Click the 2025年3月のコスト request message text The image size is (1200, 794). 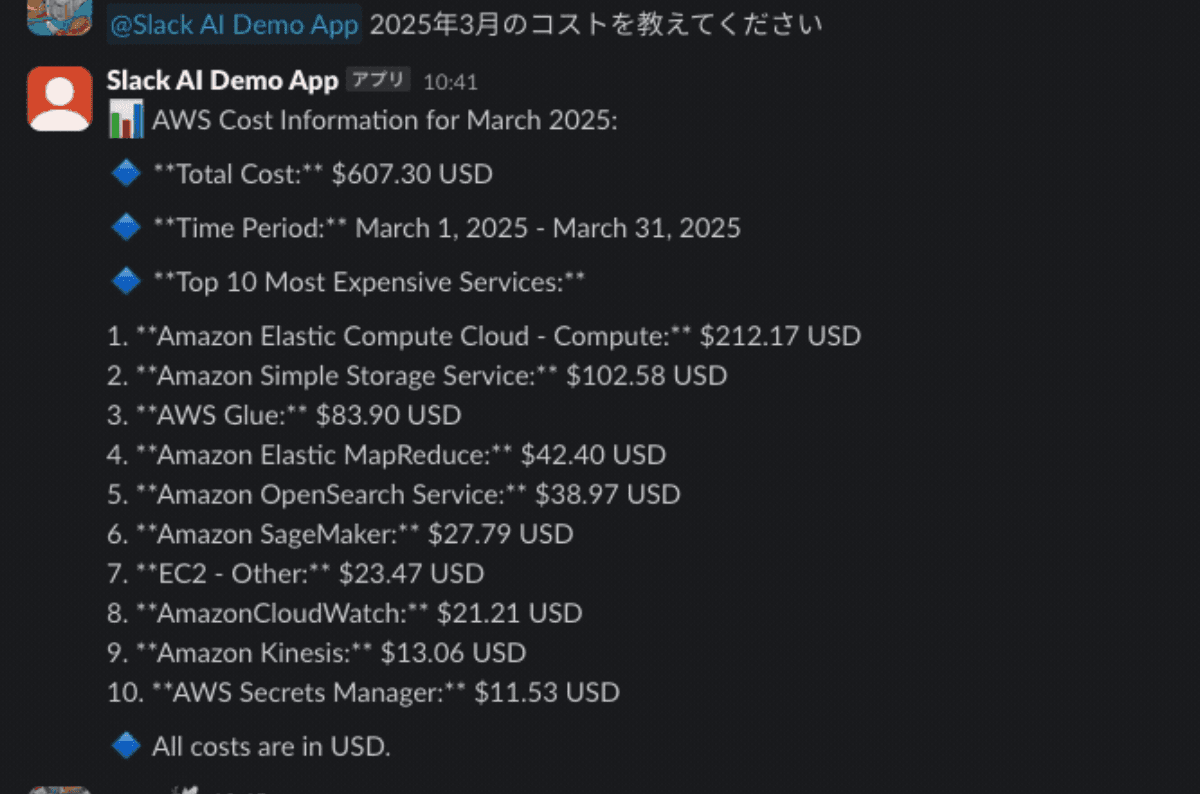pyautogui.click(x=597, y=24)
